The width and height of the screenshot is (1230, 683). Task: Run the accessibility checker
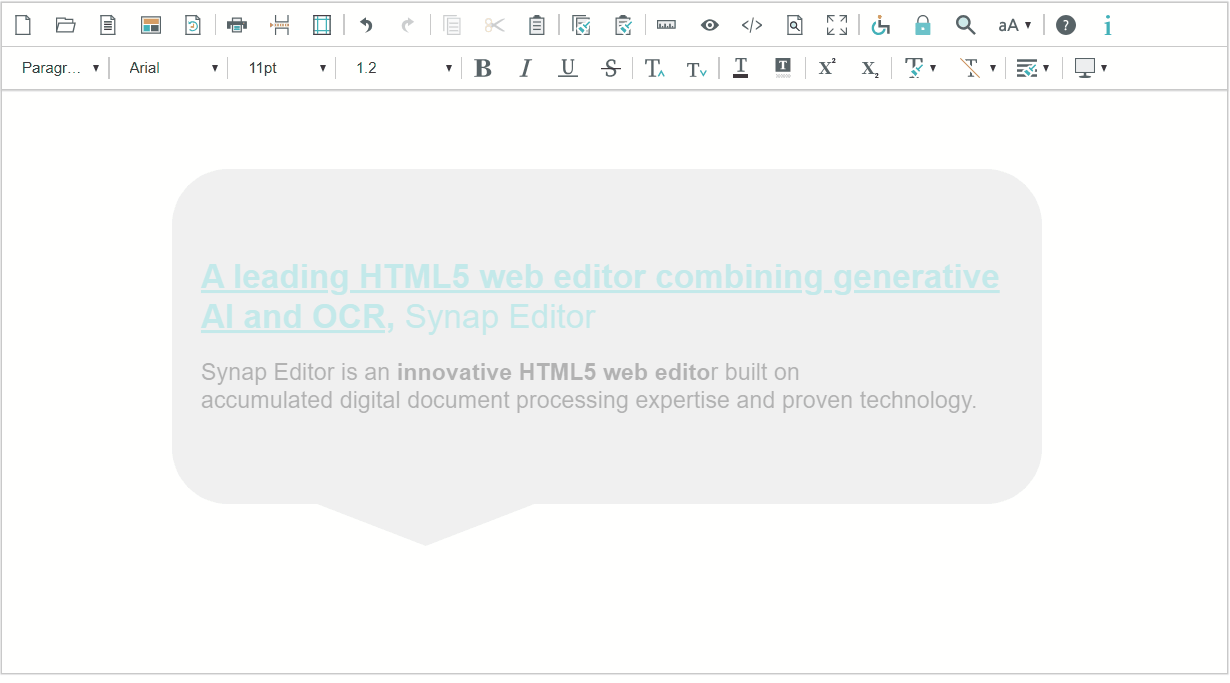[880, 25]
